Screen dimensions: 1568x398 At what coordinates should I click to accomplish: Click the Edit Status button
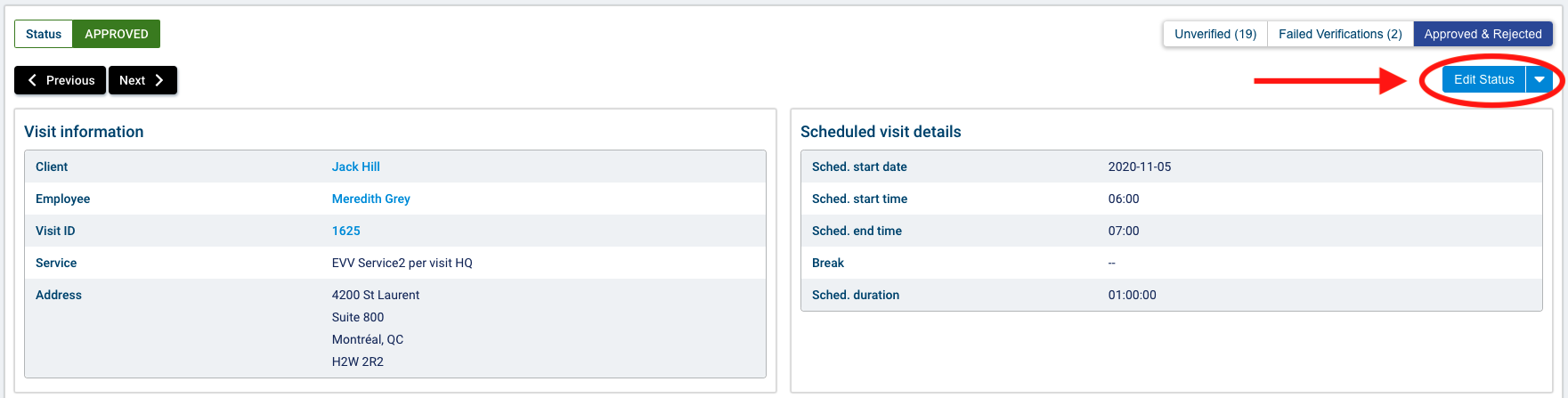coord(1483,79)
